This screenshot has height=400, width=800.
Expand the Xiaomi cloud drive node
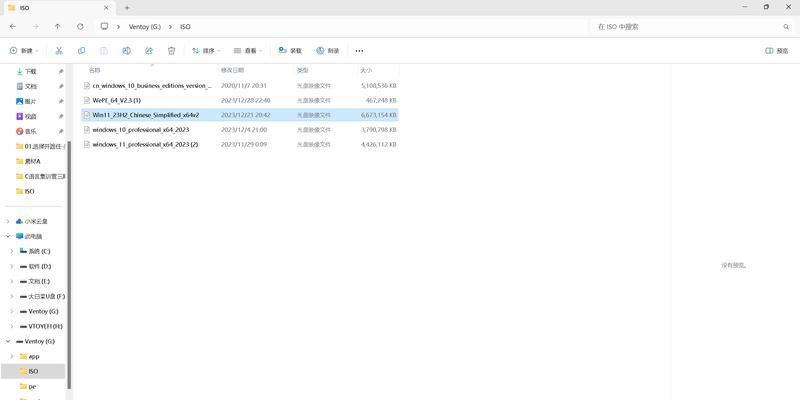[8, 221]
